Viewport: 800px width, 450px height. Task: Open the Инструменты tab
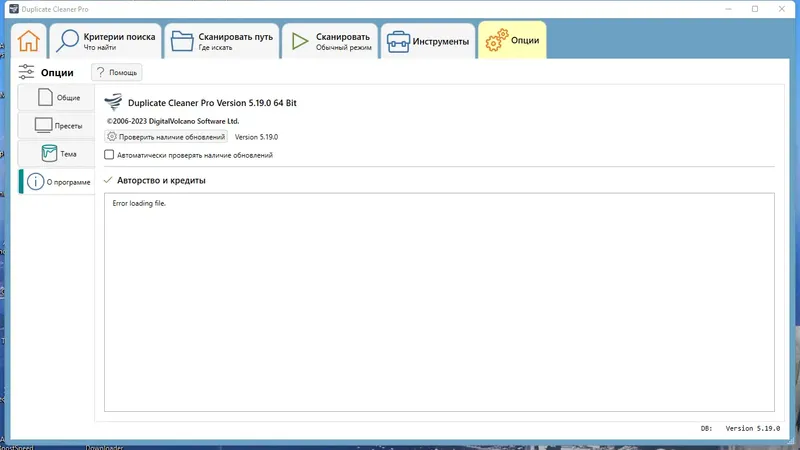coord(428,41)
